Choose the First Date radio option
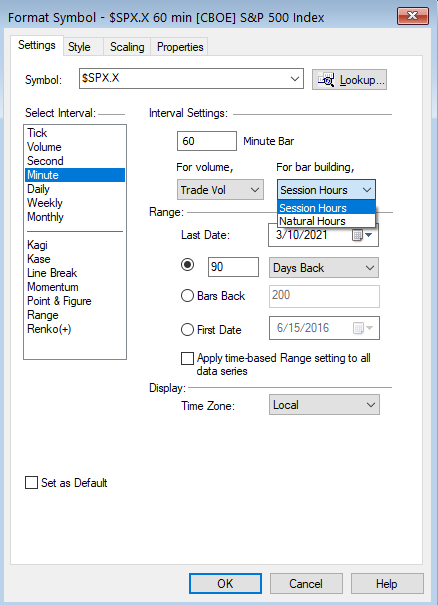 [187, 330]
